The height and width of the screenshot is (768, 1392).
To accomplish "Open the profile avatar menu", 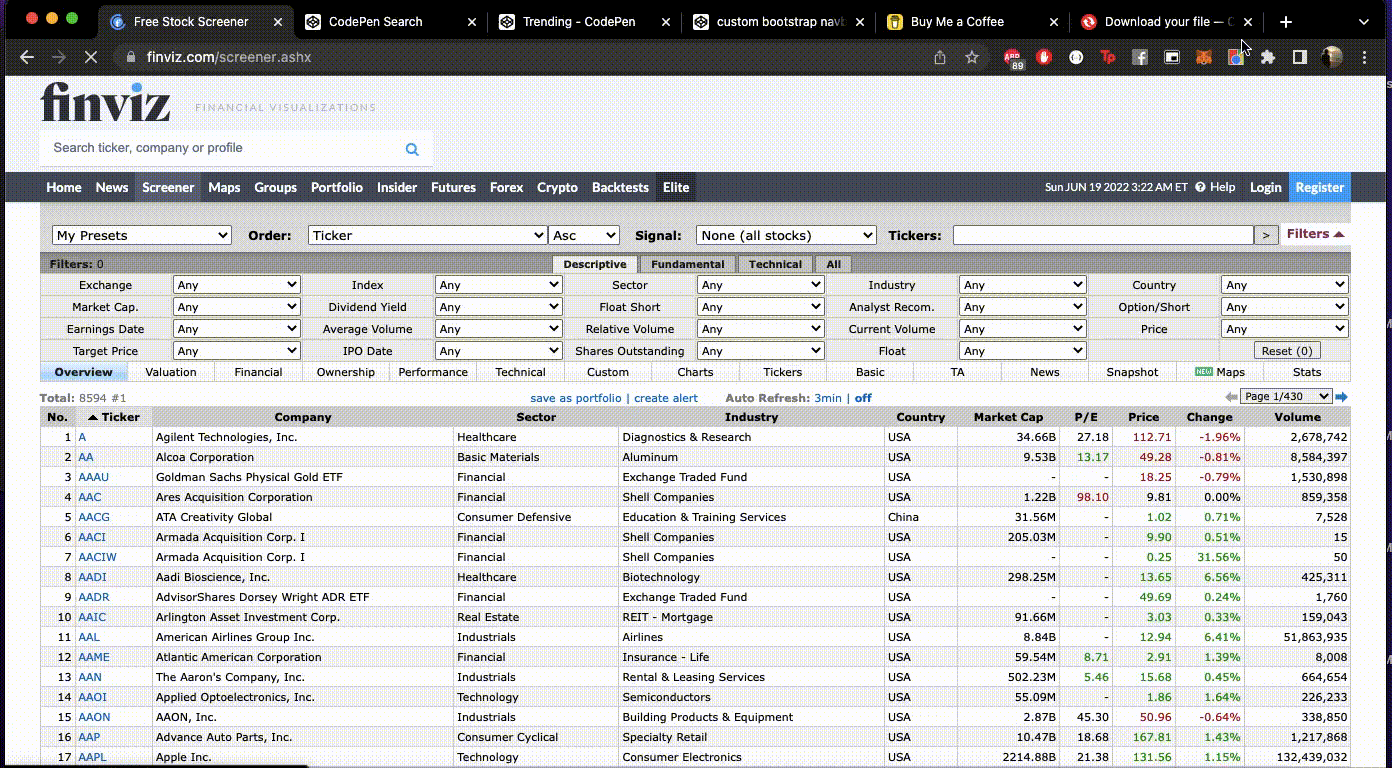I will click(1332, 57).
